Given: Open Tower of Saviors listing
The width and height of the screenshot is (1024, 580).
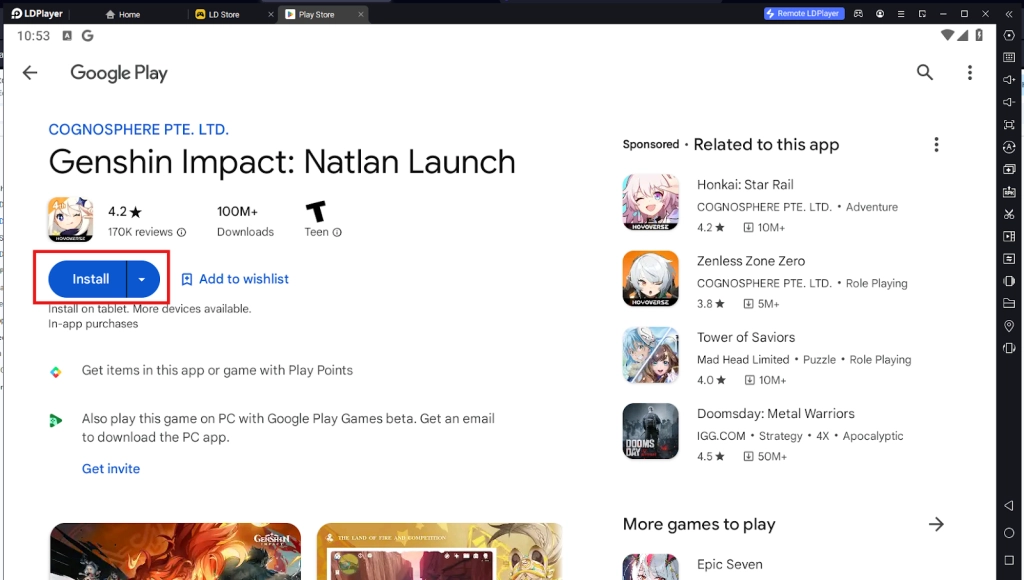Looking at the screenshot, I should point(782,356).
